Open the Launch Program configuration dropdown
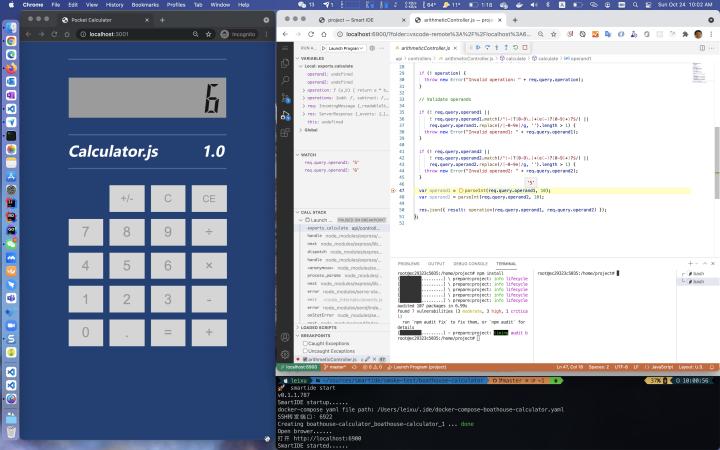 click(345, 47)
